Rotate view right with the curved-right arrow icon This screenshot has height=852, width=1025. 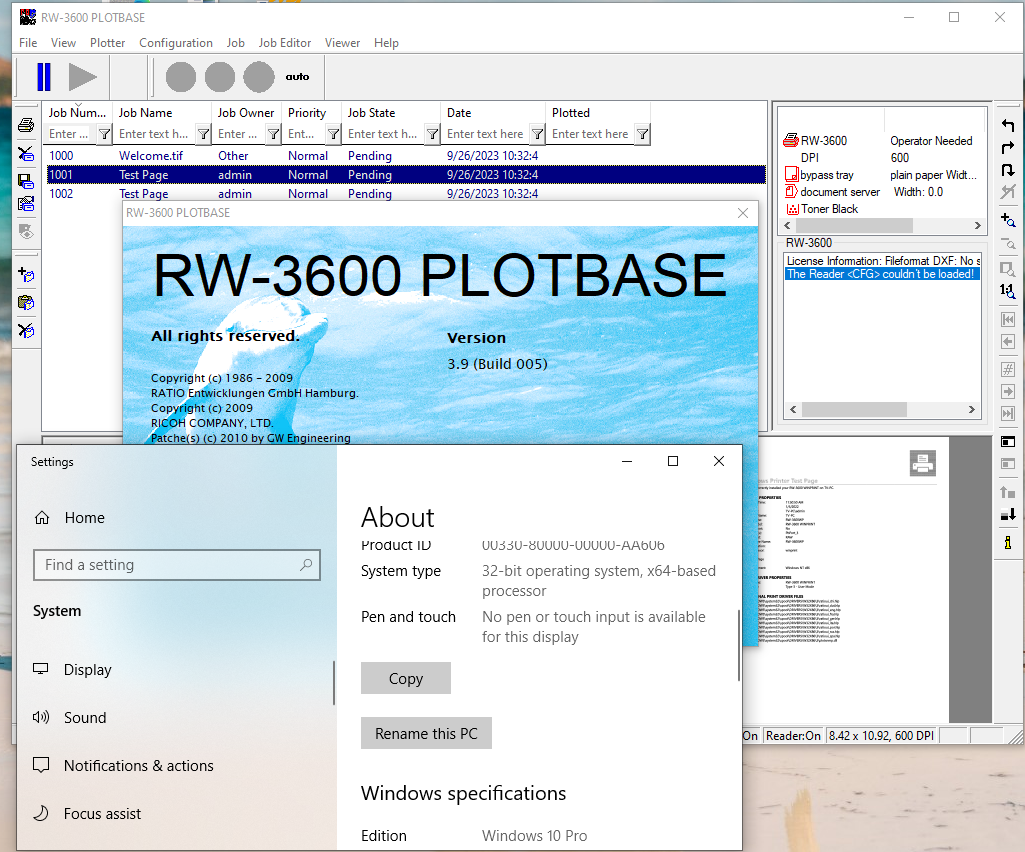point(1008,148)
